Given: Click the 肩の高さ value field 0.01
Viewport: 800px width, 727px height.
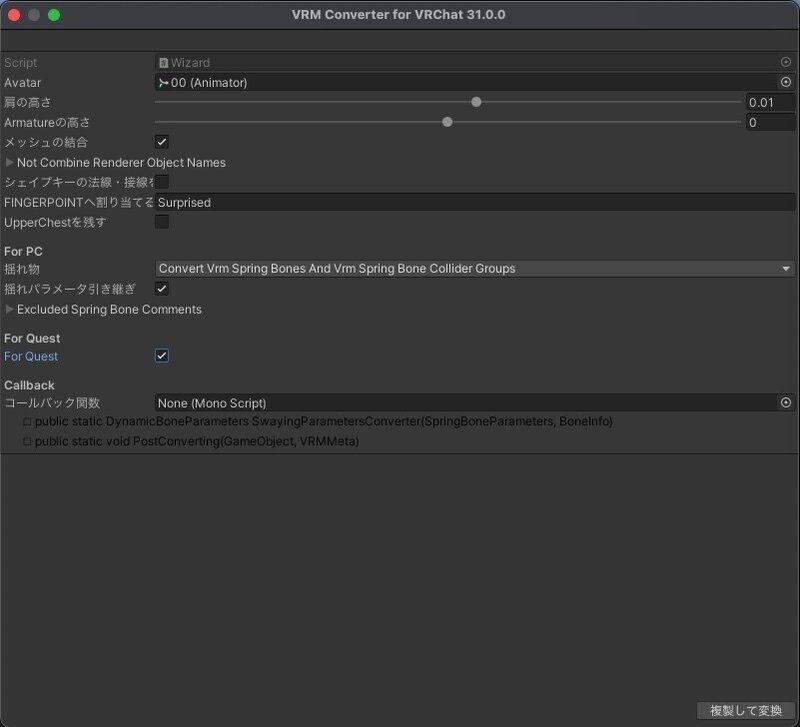Looking at the screenshot, I should pos(770,103).
